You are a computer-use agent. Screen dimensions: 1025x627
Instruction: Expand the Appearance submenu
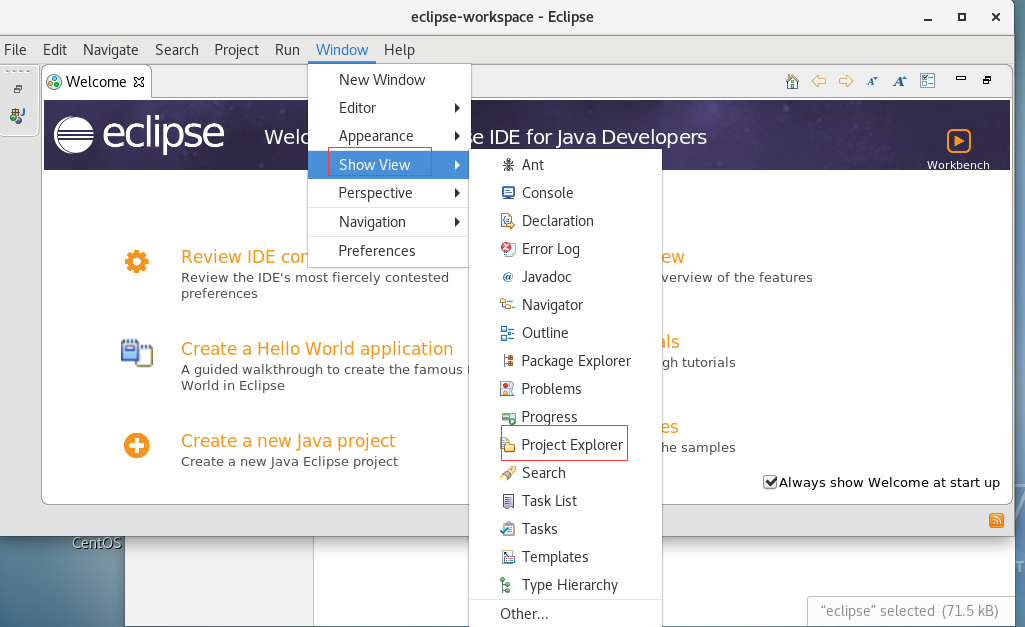(x=390, y=136)
